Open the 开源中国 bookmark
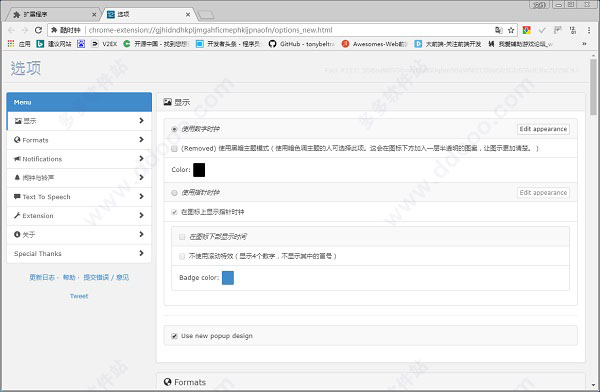 coord(156,44)
